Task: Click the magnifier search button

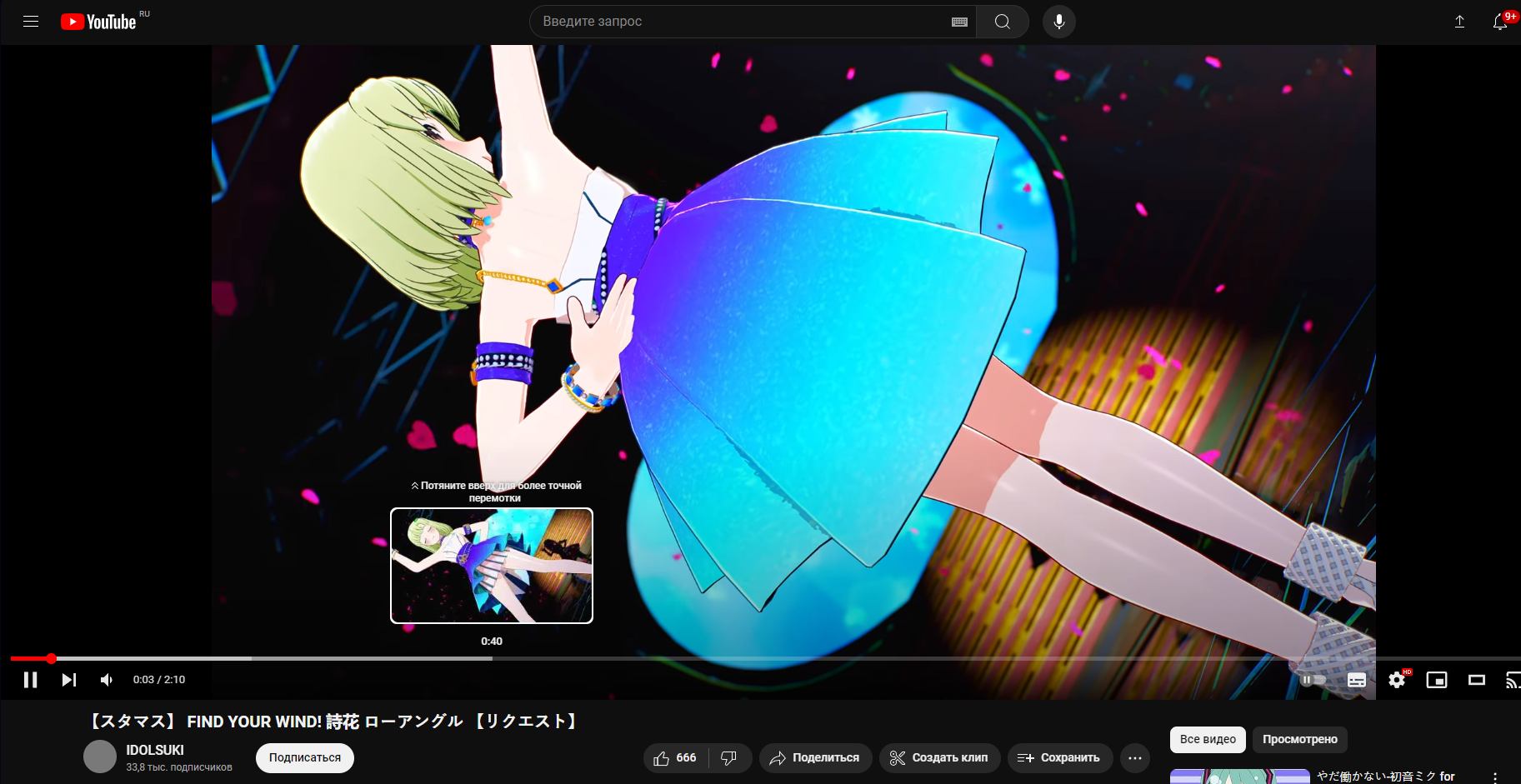Action: point(1003,22)
